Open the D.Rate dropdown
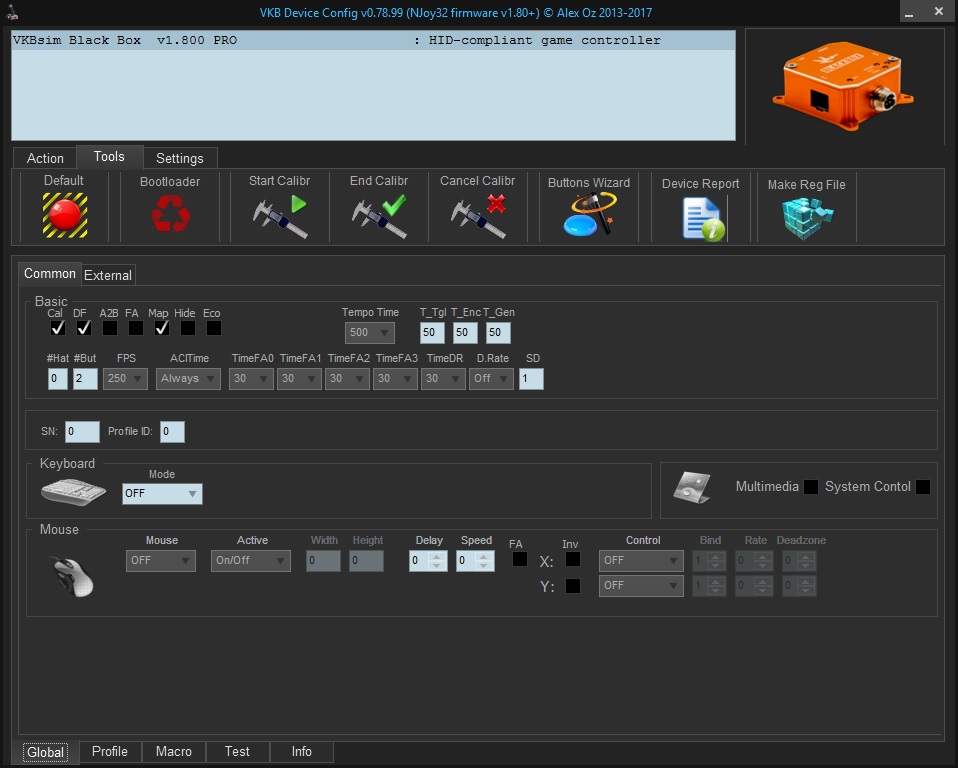 (491, 379)
